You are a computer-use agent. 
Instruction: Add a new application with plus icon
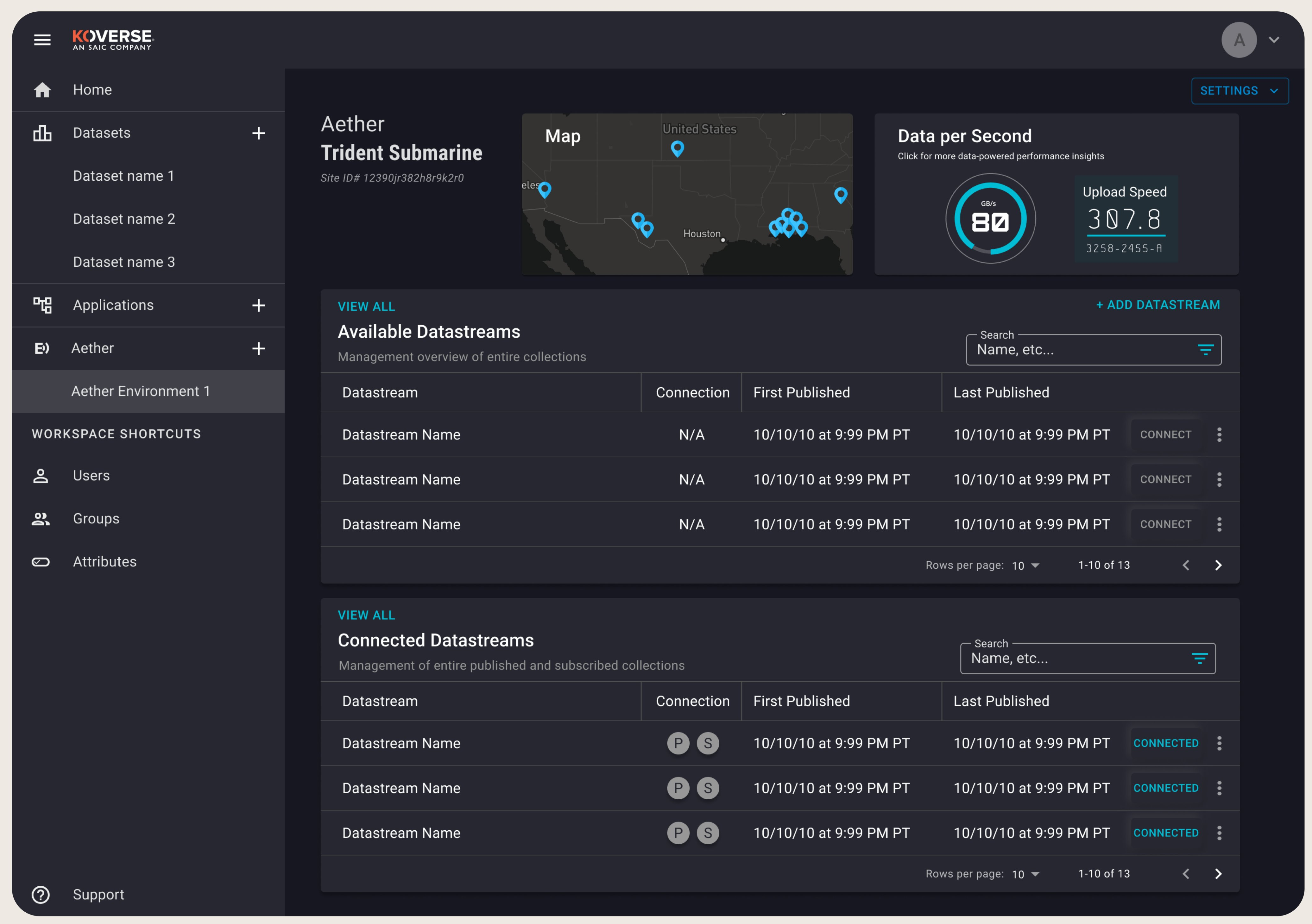point(258,305)
